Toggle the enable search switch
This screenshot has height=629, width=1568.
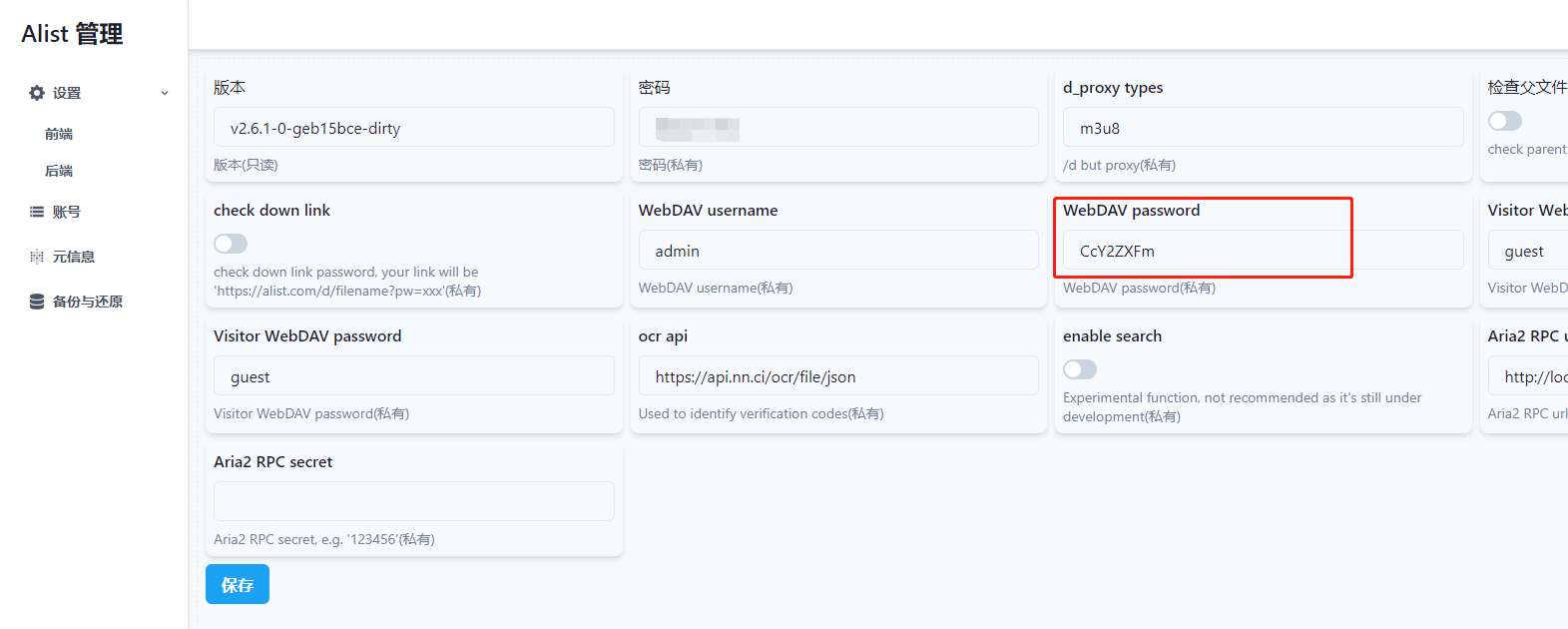pyautogui.click(x=1080, y=369)
